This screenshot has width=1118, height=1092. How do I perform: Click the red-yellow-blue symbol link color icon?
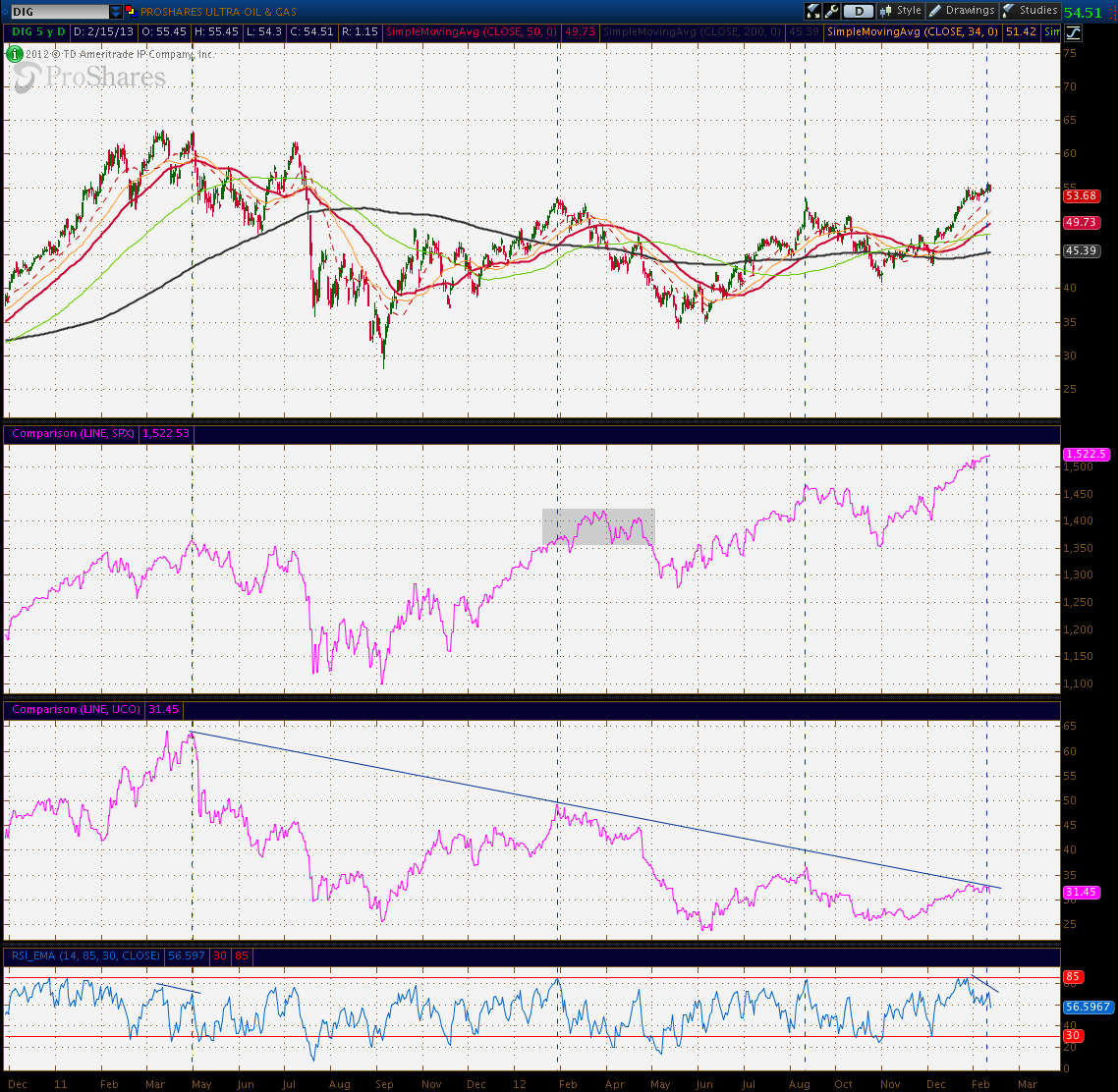pyautogui.click(x=131, y=11)
